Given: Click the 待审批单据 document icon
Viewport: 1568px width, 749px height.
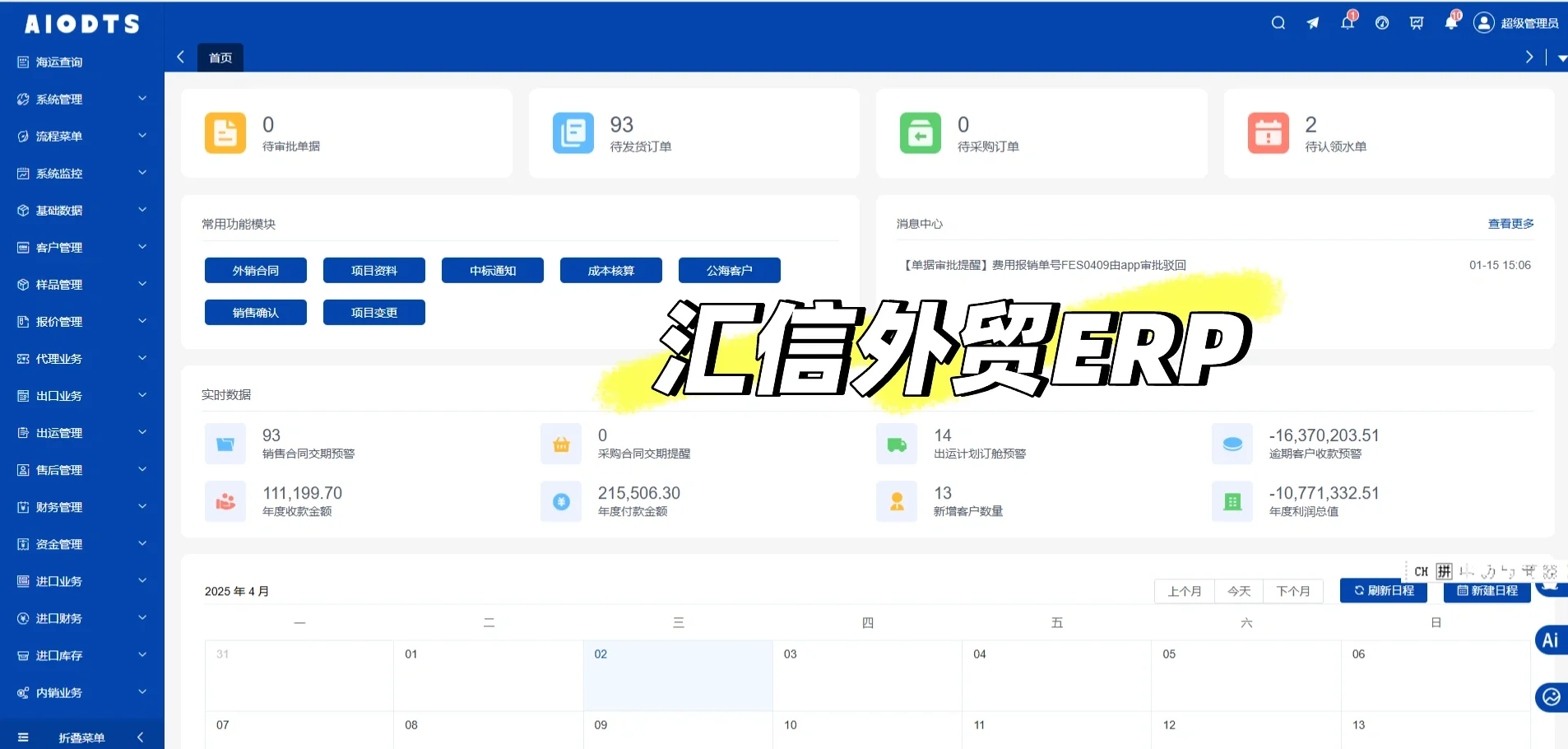Looking at the screenshot, I should tap(225, 133).
